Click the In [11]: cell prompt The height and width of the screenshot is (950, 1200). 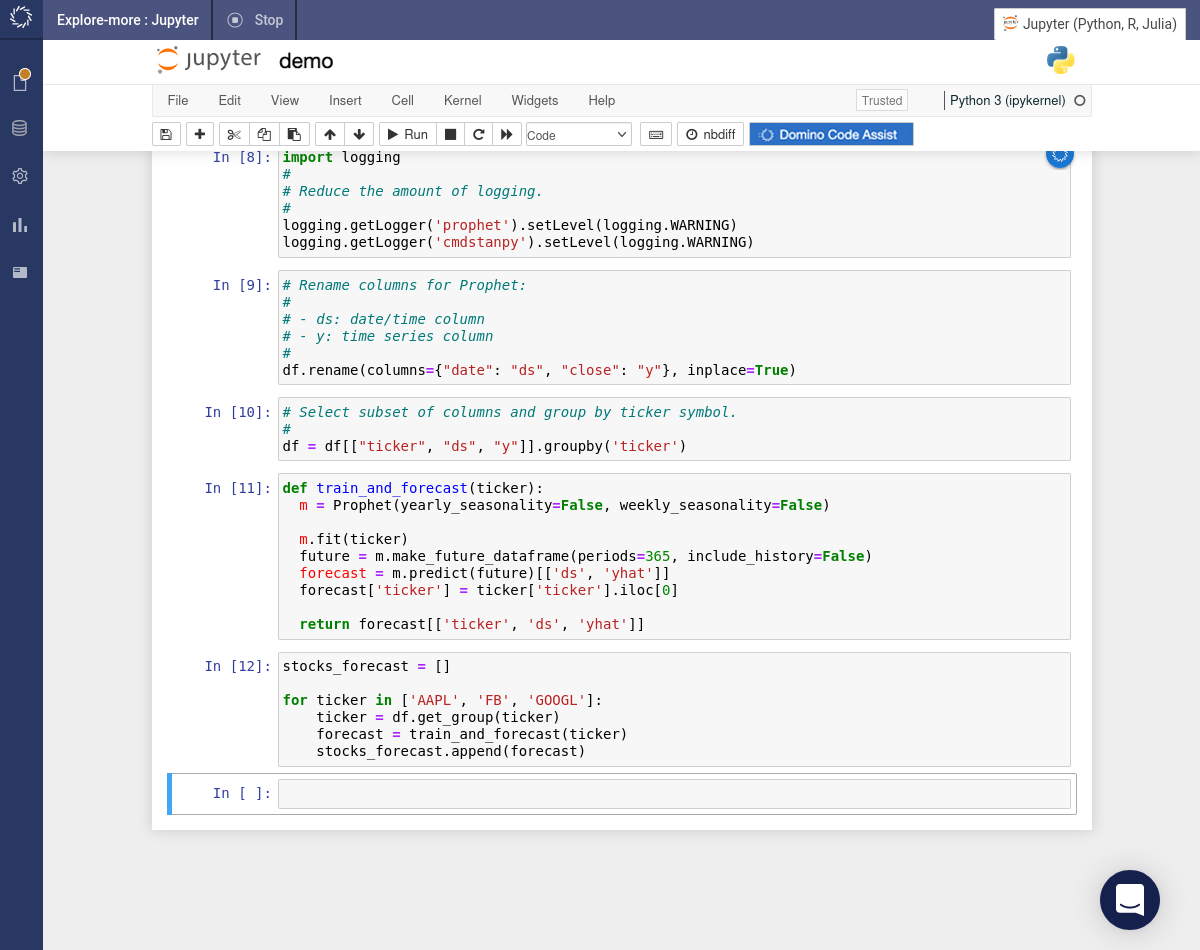(x=238, y=488)
